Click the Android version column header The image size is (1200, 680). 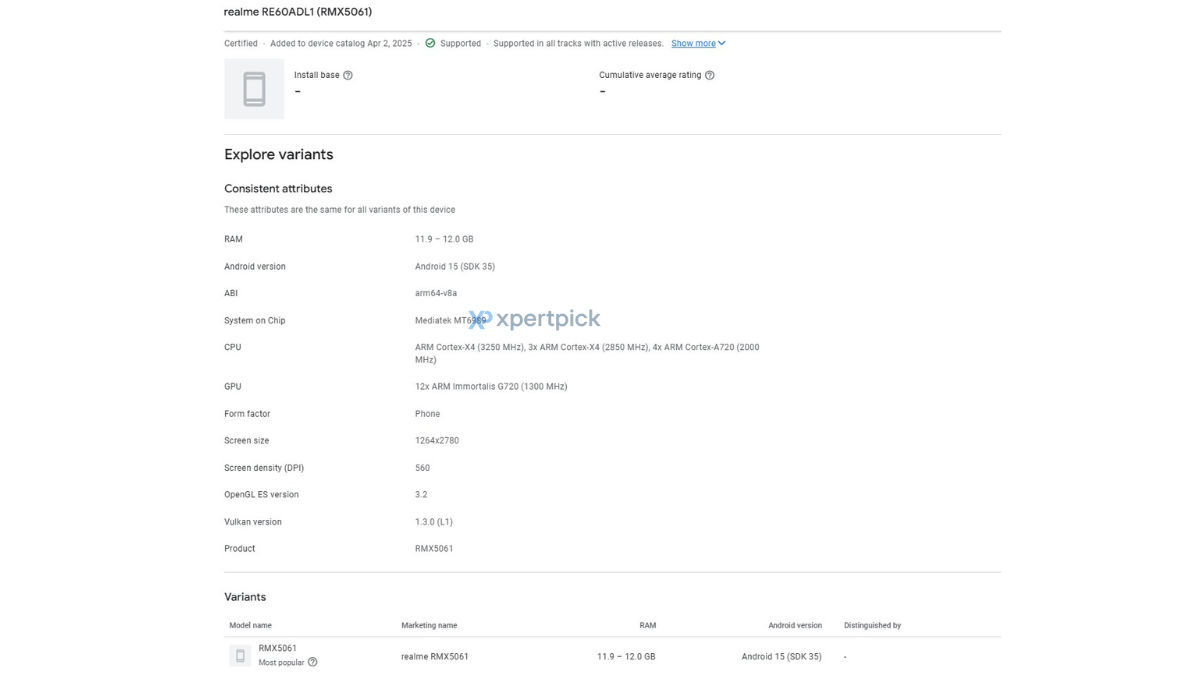(x=795, y=625)
